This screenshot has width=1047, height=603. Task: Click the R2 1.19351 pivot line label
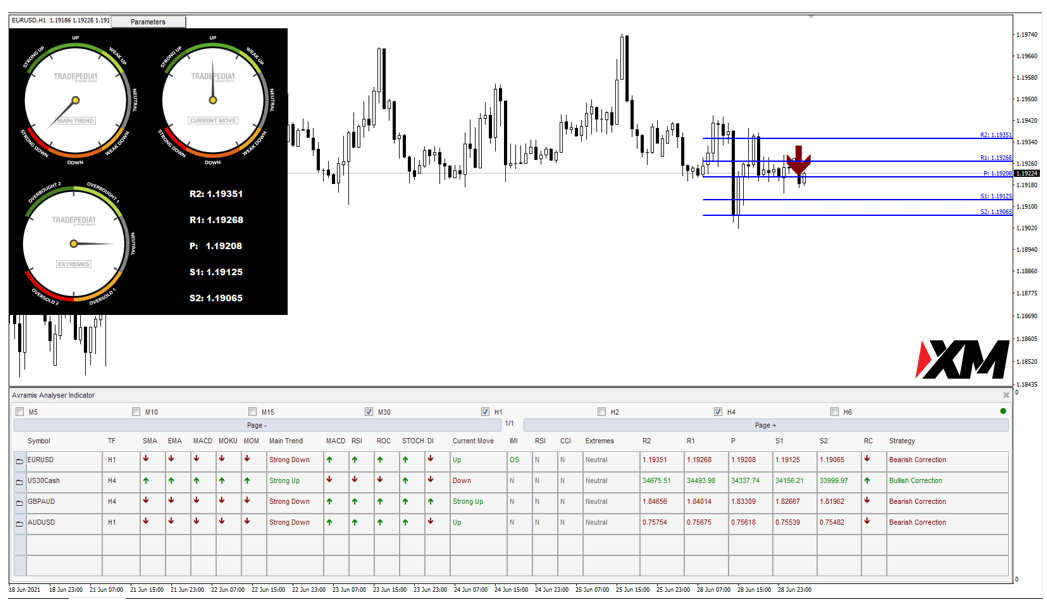996,135
